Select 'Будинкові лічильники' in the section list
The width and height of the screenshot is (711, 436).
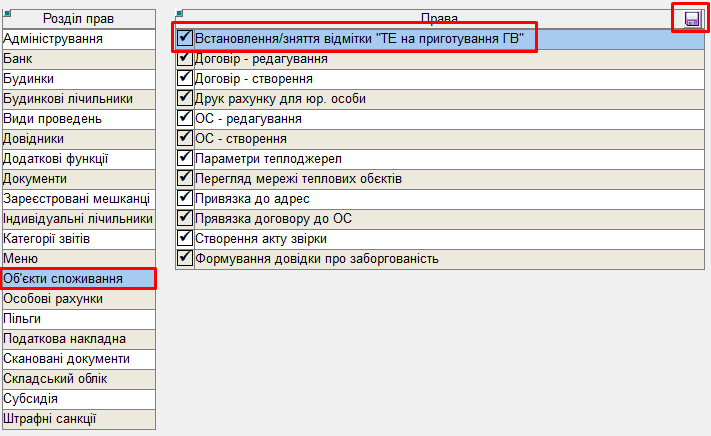(x=78, y=99)
